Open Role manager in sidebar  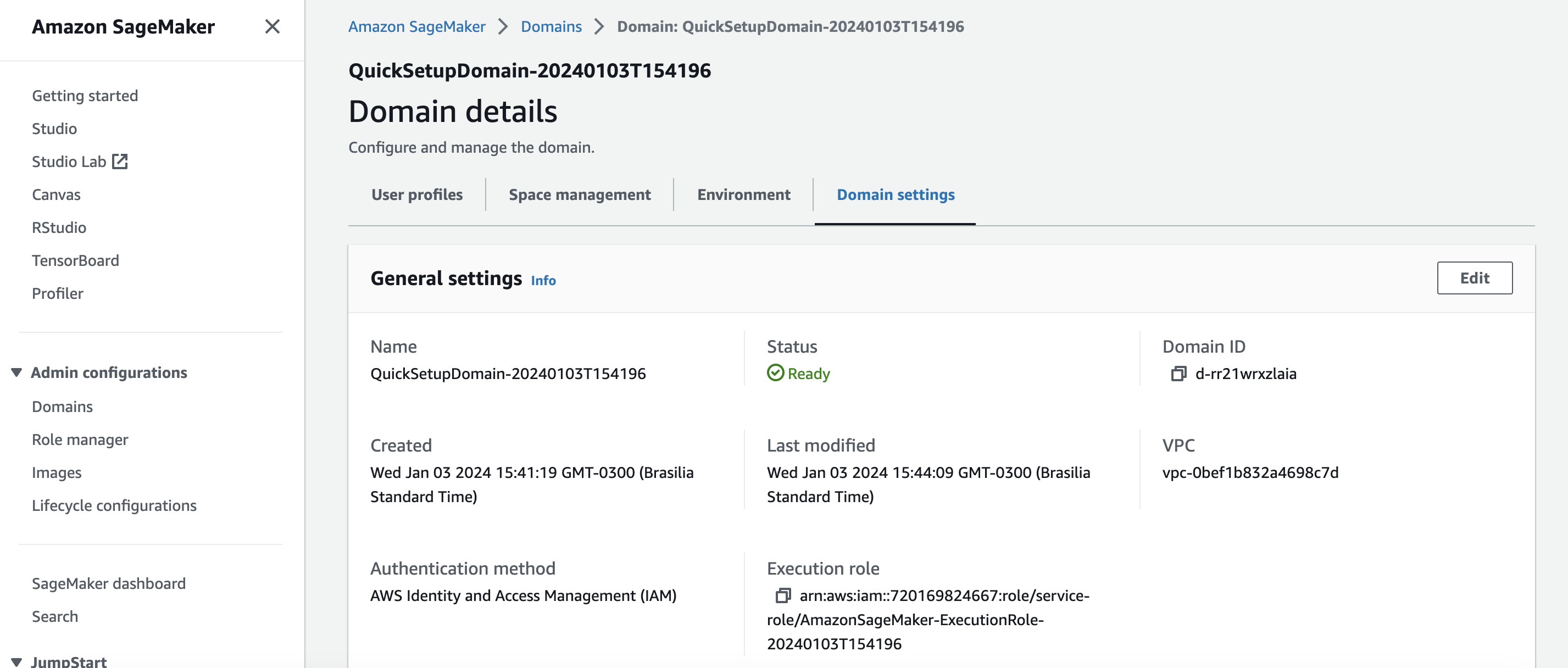coord(80,440)
